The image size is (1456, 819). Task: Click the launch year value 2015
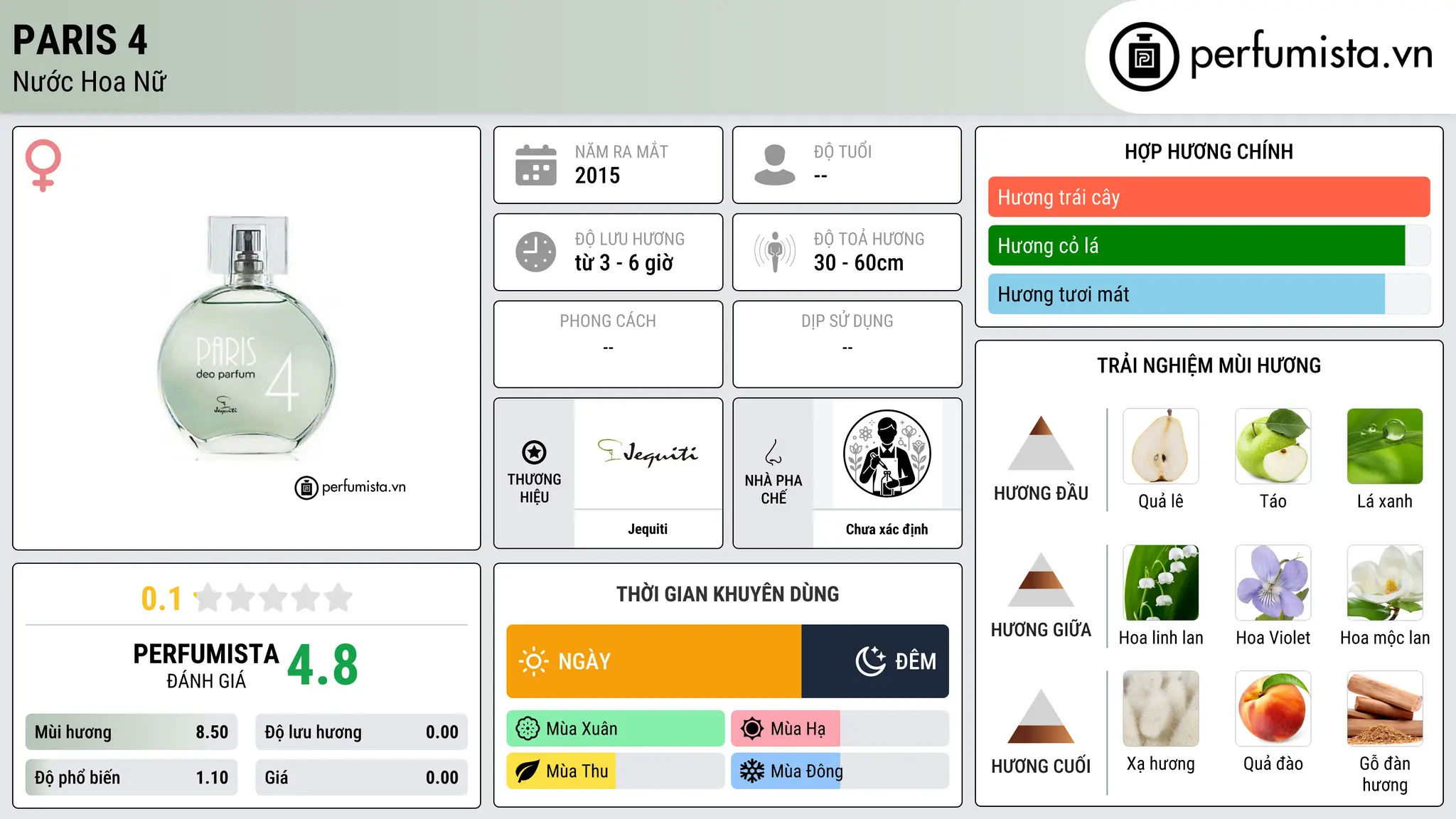597,176
